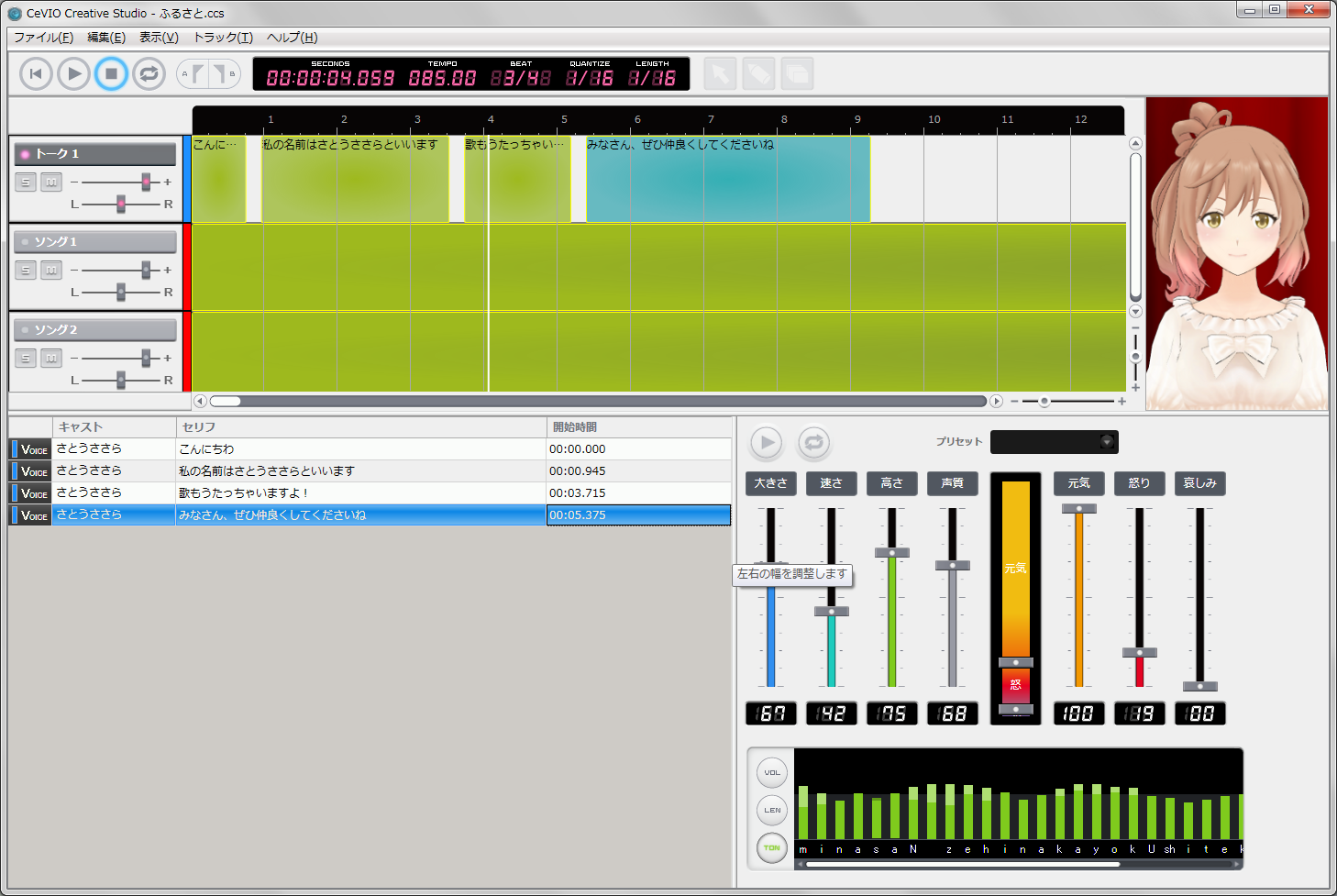Image resolution: width=1337 pixels, height=896 pixels.
Task: Open the 表示 menu
Action: [159, 38]
